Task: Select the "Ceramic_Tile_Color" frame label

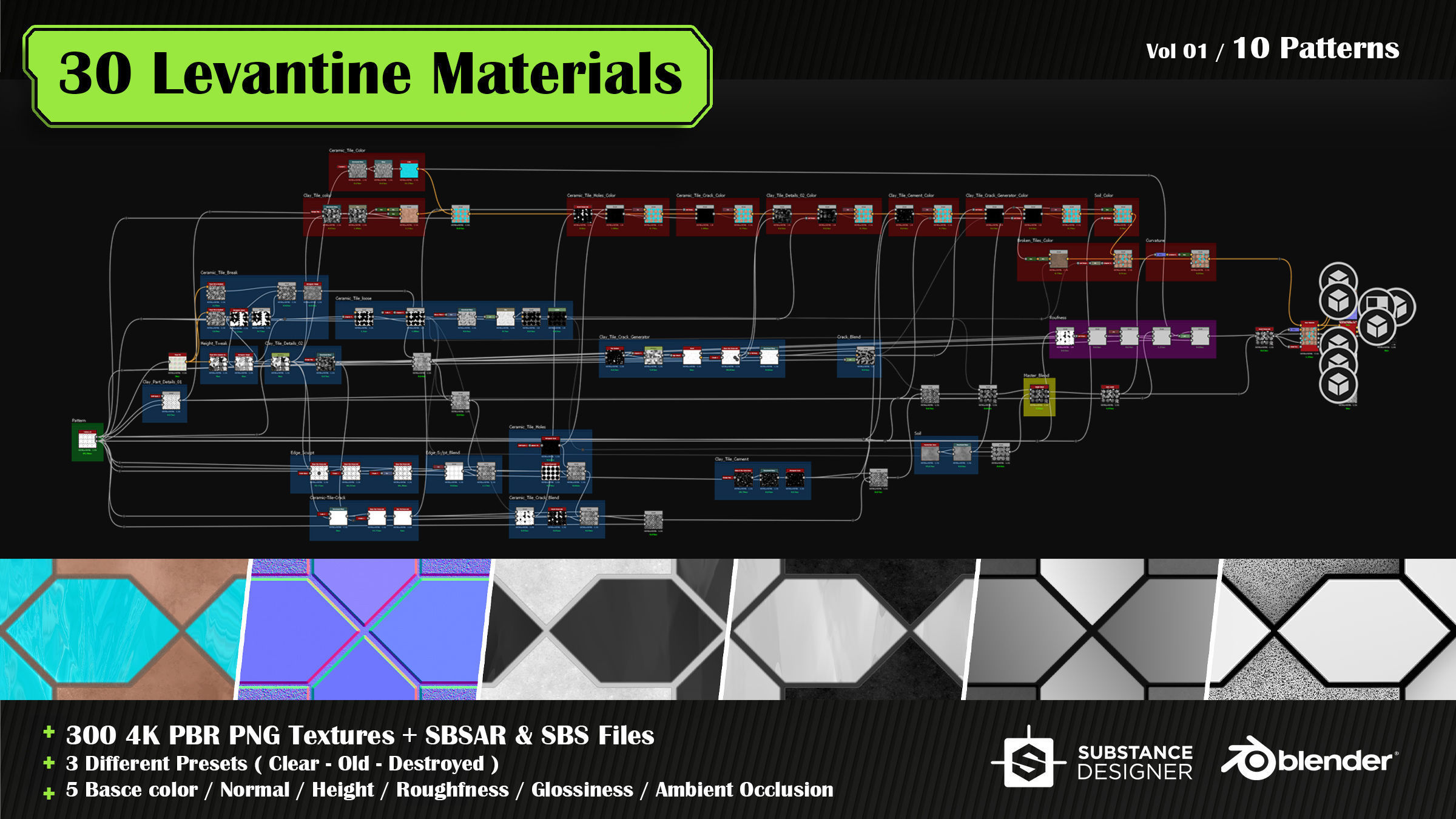Action: (x=347, y=150)
